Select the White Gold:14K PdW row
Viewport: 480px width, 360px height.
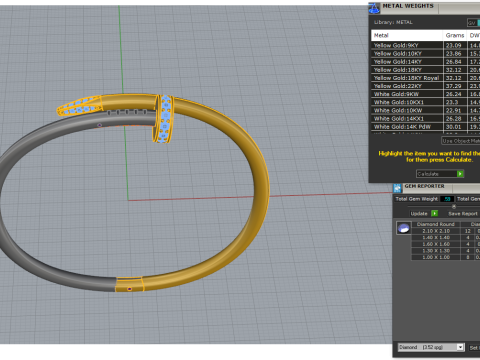click(426, 127)
